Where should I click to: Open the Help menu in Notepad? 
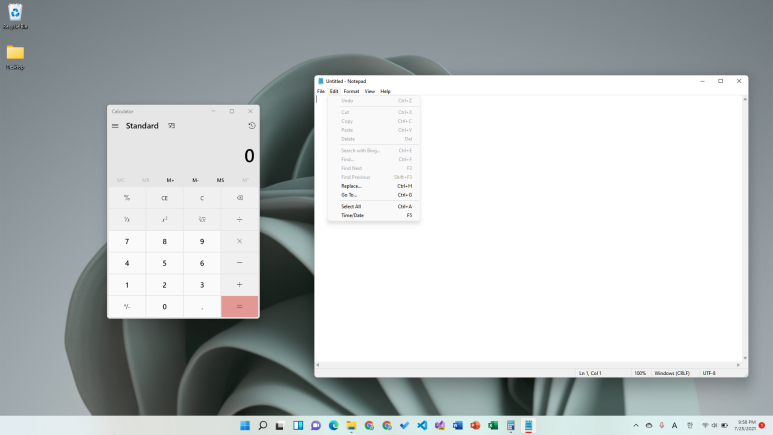(386, 91)
